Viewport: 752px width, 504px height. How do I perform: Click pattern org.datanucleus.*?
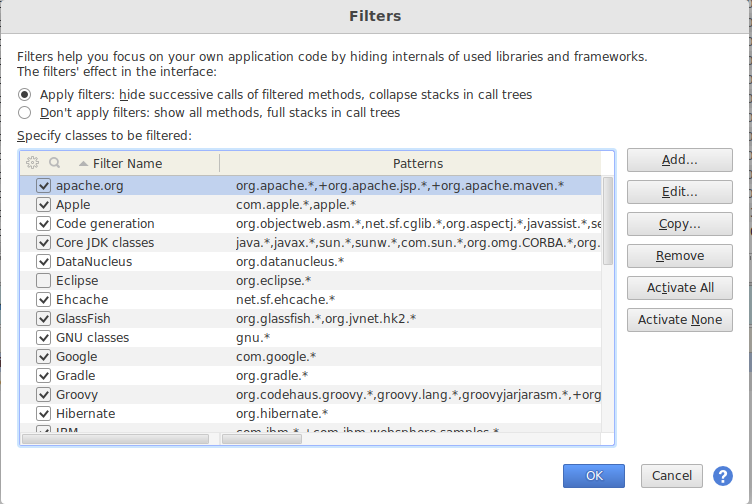[x=290, y=262]
